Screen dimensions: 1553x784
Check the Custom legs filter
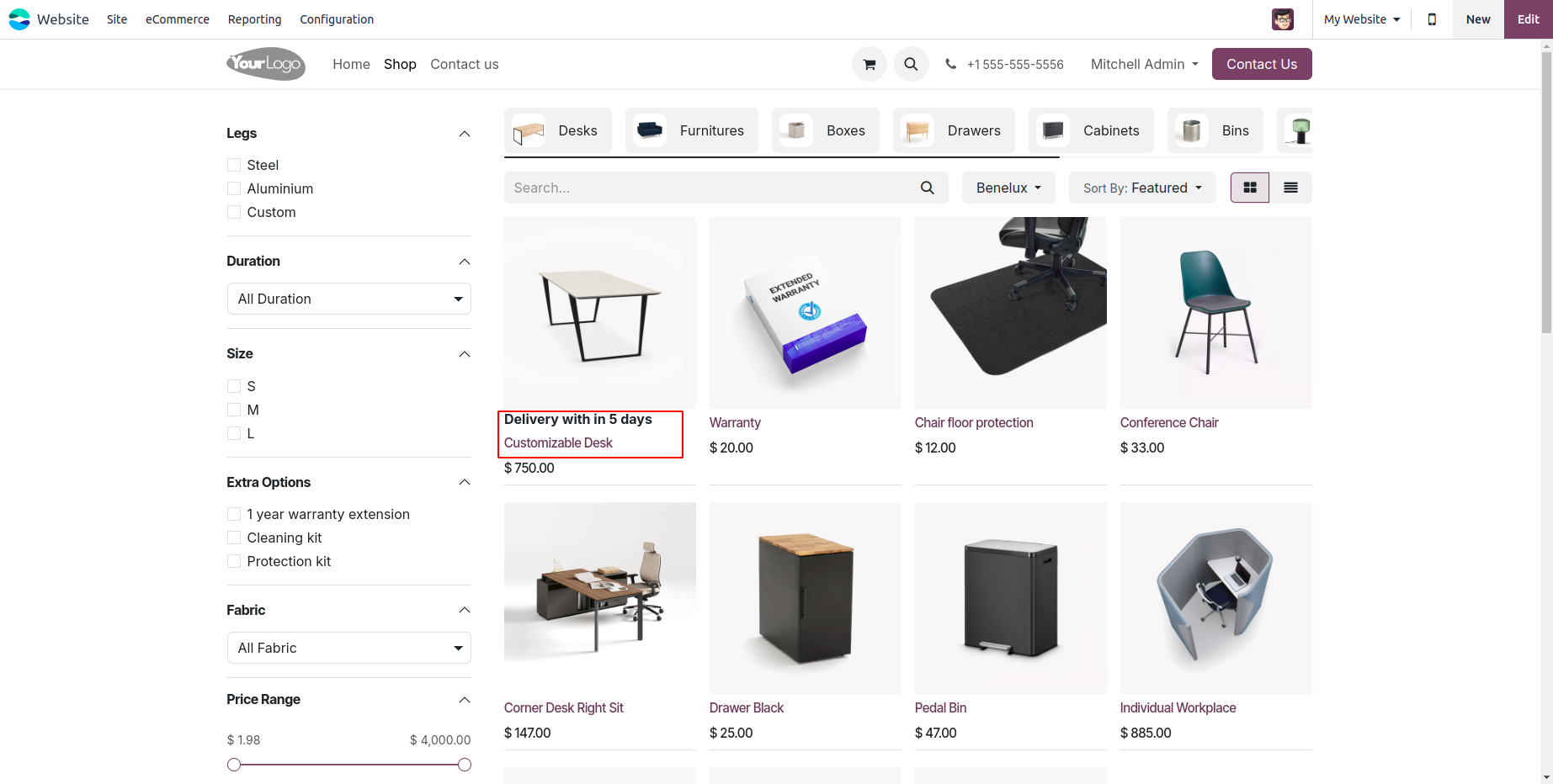click(234, 212)
